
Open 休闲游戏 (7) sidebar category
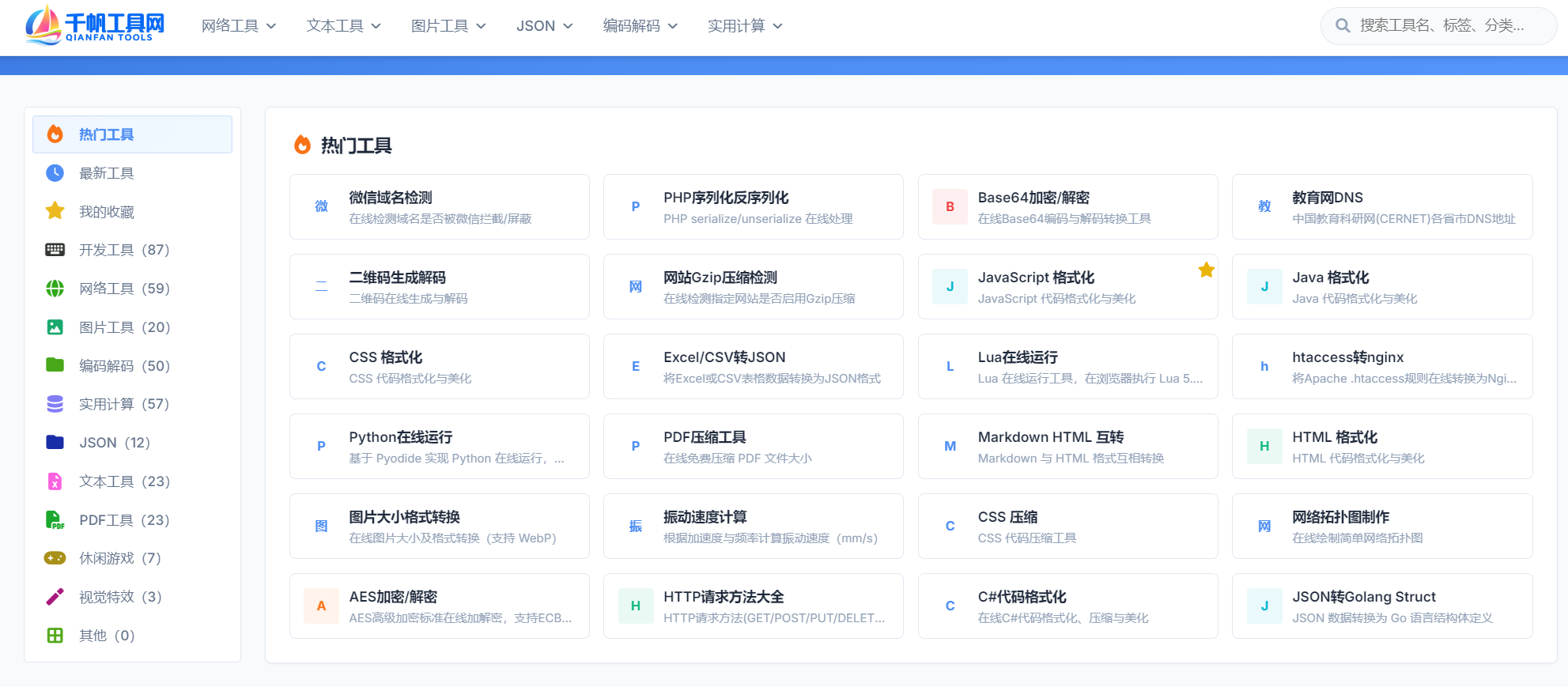tap(132, 558)
